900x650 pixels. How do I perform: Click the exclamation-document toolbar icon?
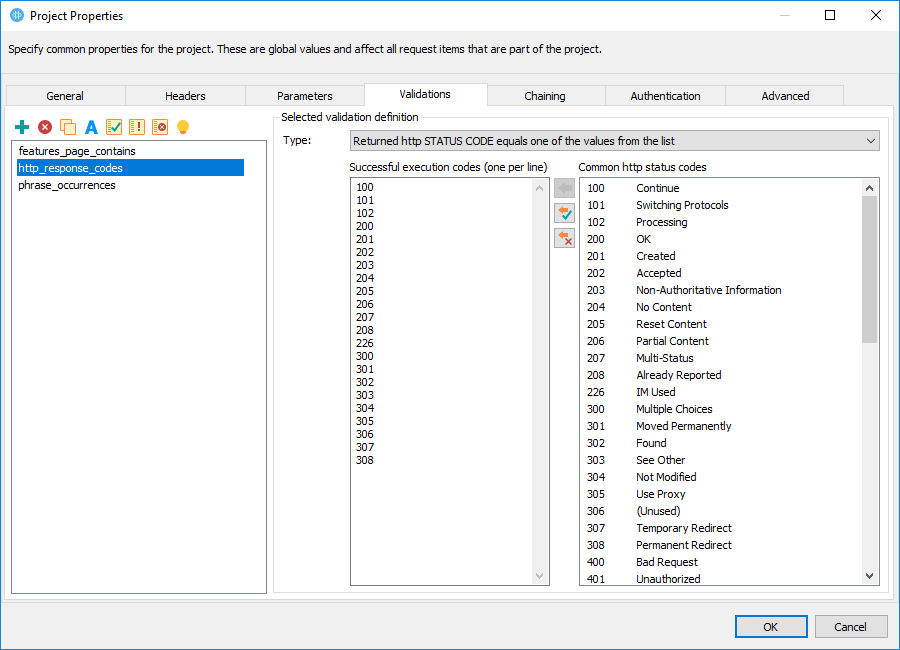coord(137,127)
